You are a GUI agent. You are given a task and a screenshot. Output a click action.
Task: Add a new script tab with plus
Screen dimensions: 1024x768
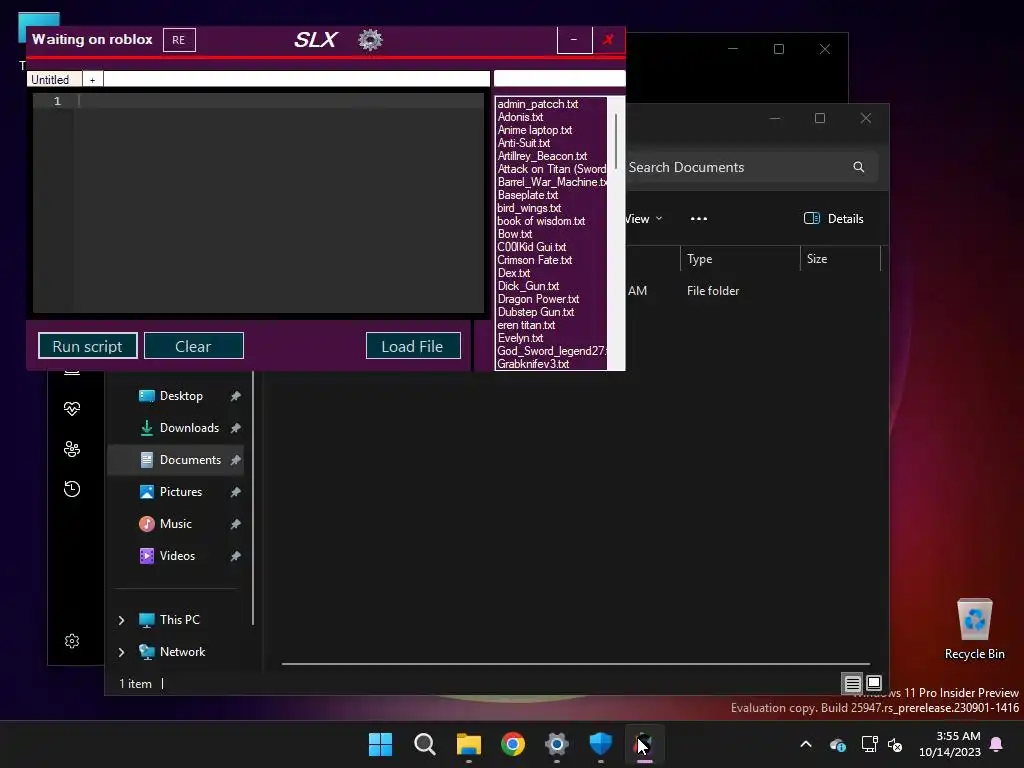pyautogui.click(x=92, y=79)
